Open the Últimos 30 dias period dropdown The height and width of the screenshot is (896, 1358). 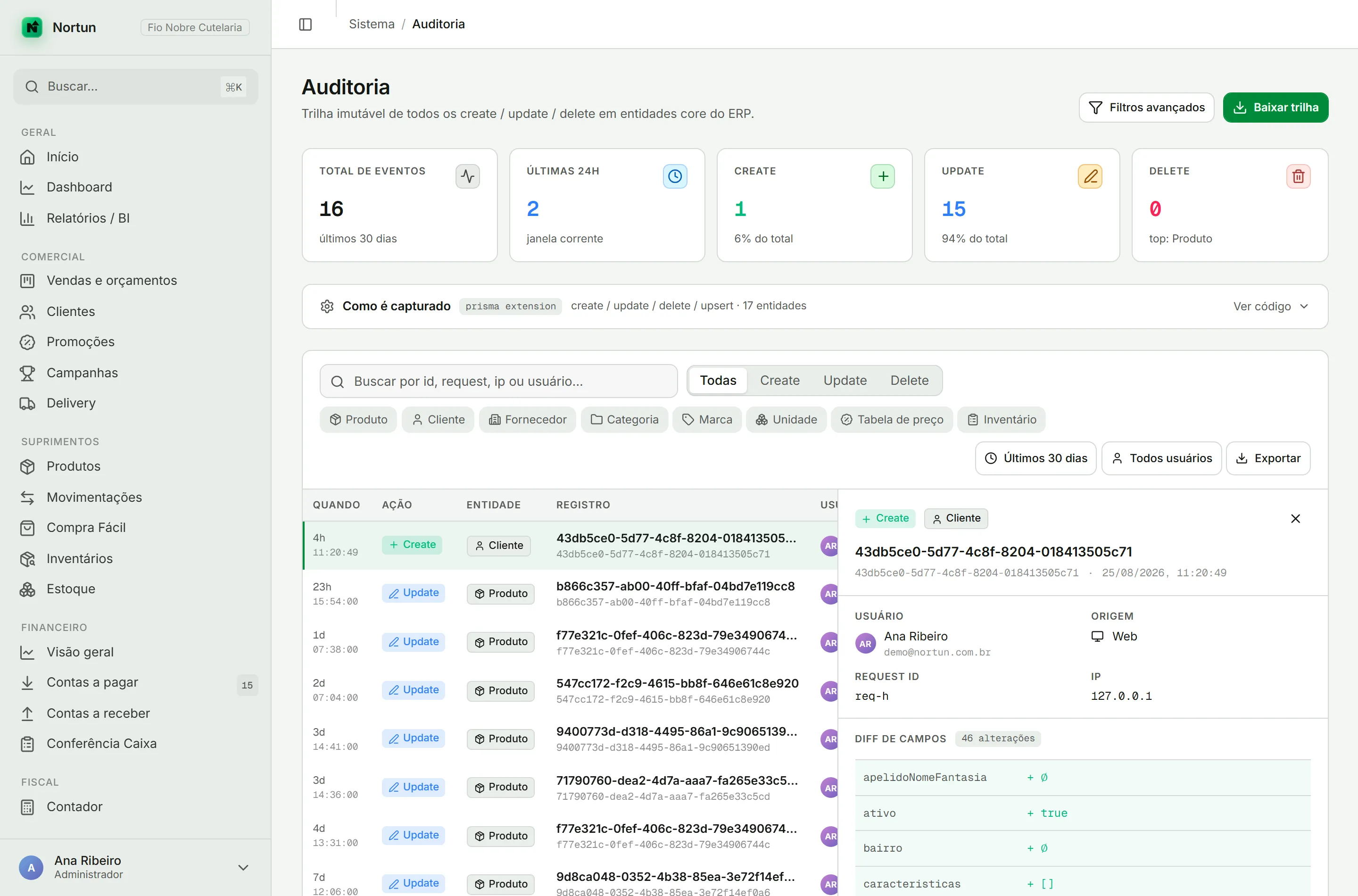[1036, 458]
